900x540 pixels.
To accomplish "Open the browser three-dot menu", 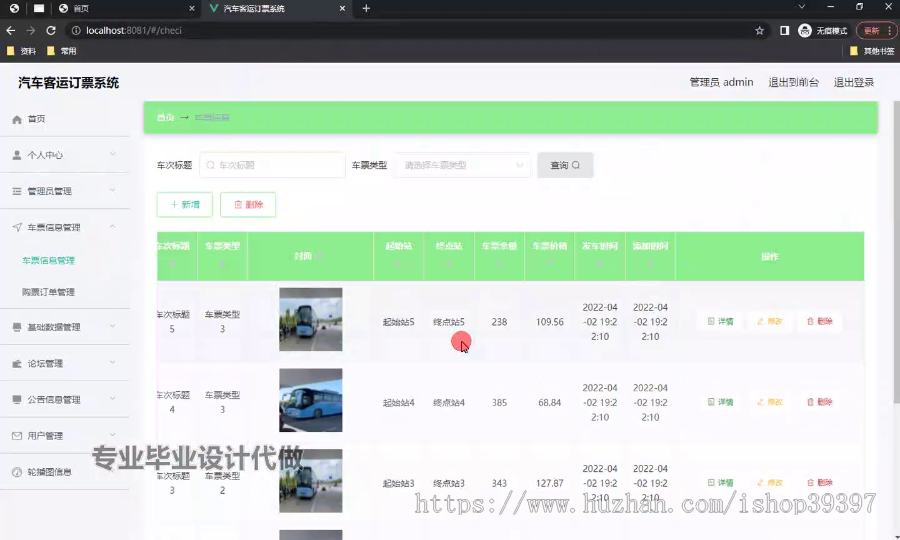I will point(890,30).
